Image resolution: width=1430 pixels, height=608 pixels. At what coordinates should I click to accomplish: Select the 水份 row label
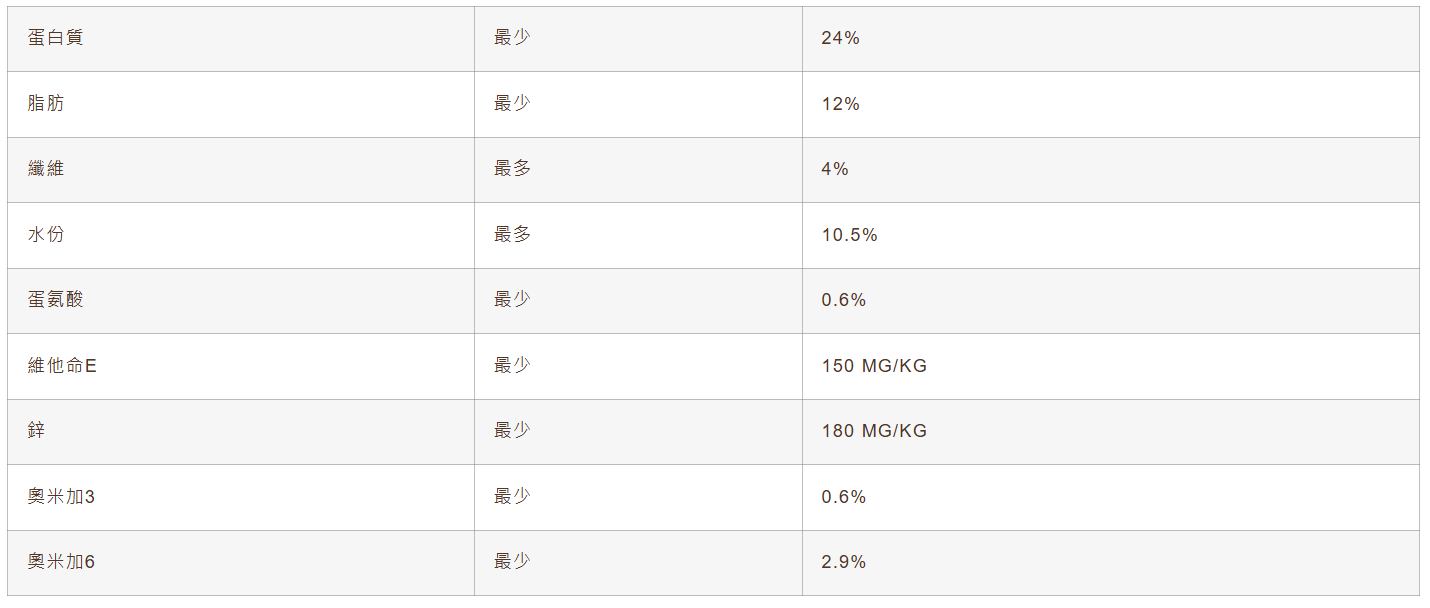pos(46,235)
